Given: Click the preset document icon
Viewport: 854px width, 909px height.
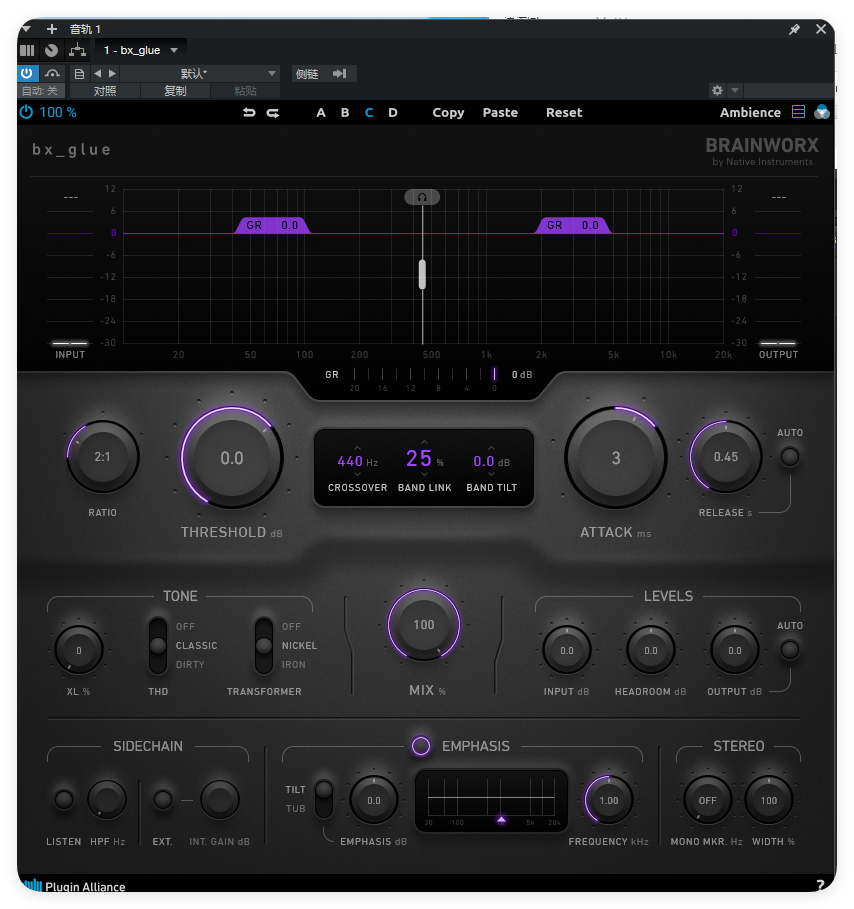Looking at the screenshot, I should (79, 74).
